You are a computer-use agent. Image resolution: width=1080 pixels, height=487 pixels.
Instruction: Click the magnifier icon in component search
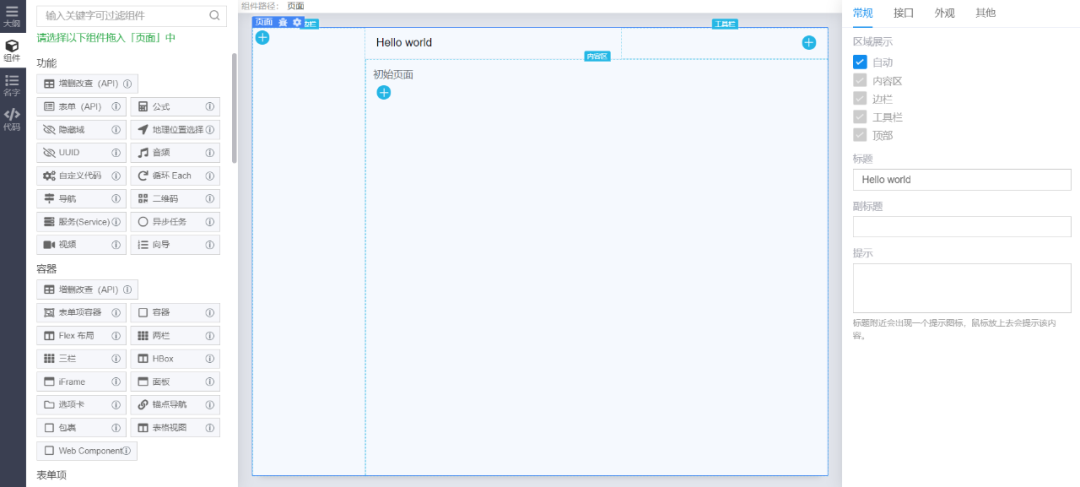point(215,15)
